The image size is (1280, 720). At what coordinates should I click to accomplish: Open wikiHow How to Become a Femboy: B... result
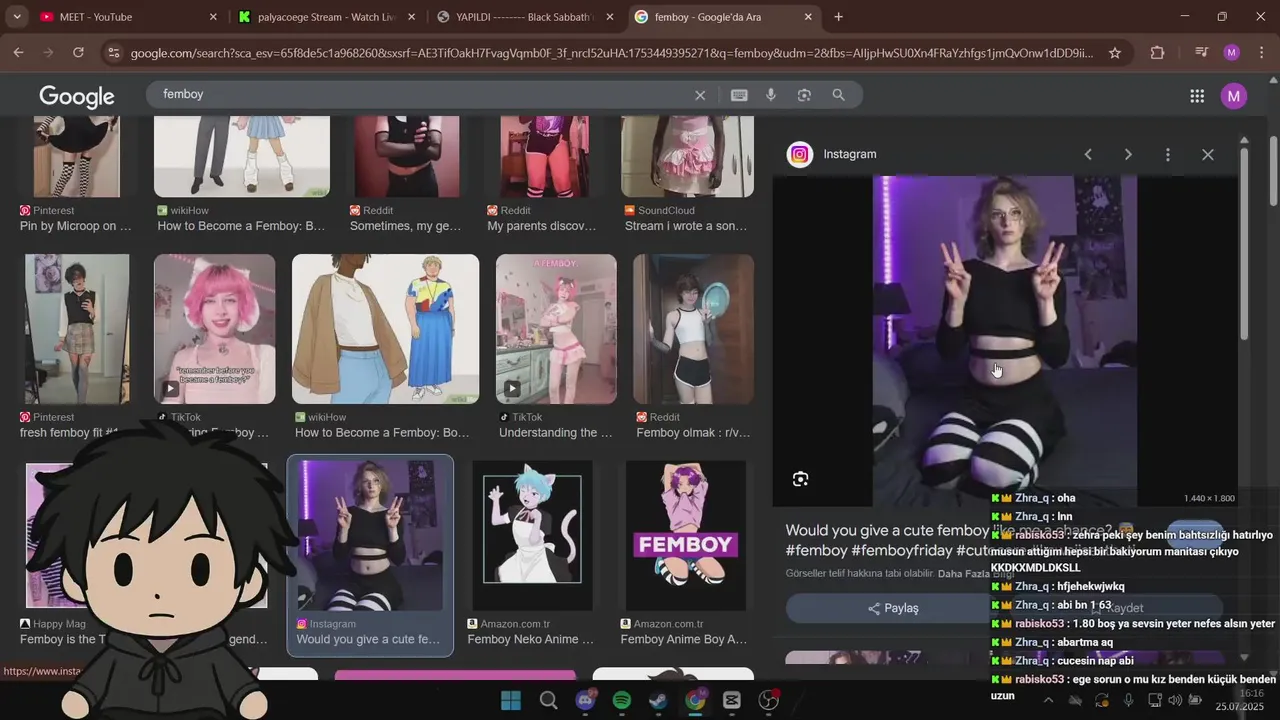[242, 226]
